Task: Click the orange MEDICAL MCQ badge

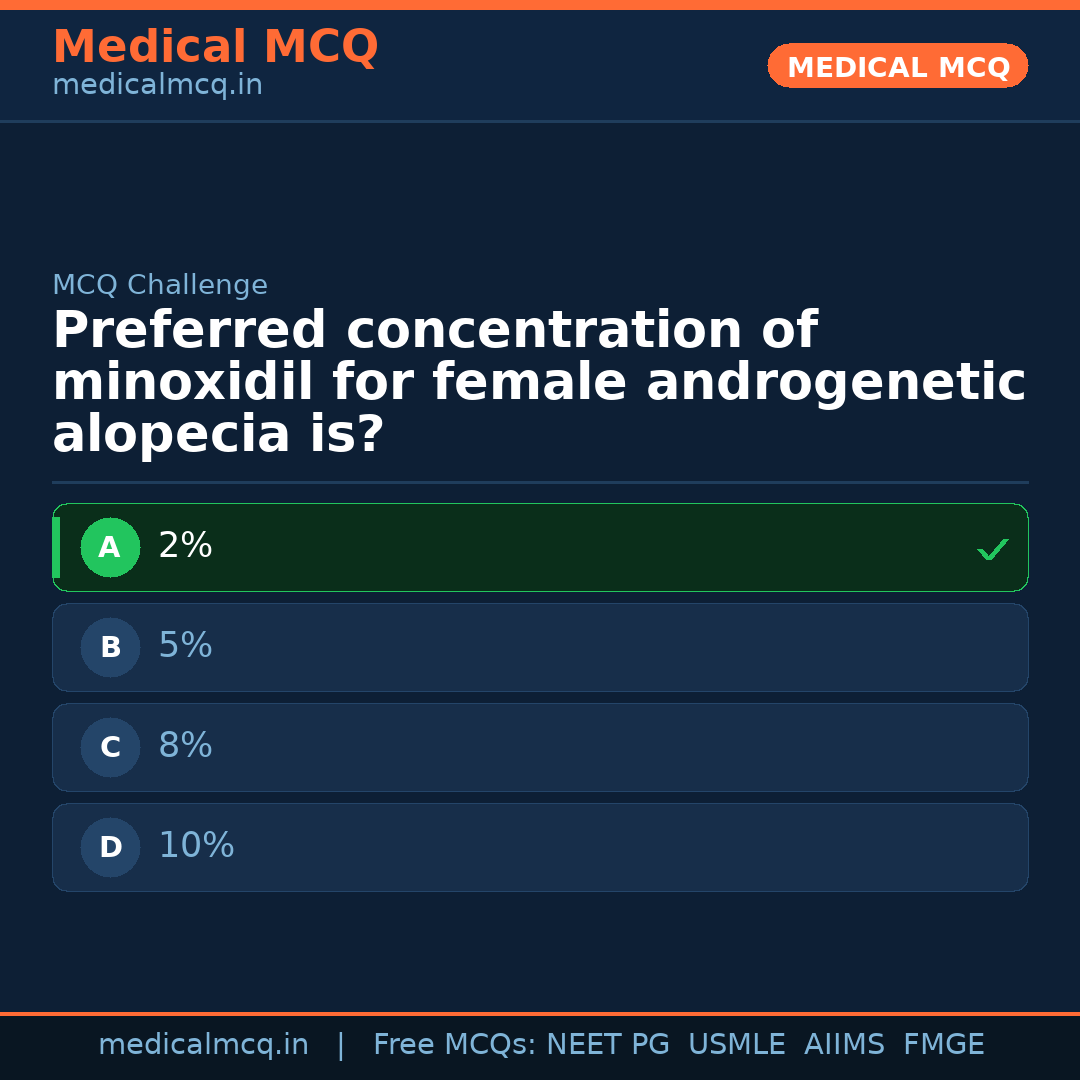Action: pos(898,67)
